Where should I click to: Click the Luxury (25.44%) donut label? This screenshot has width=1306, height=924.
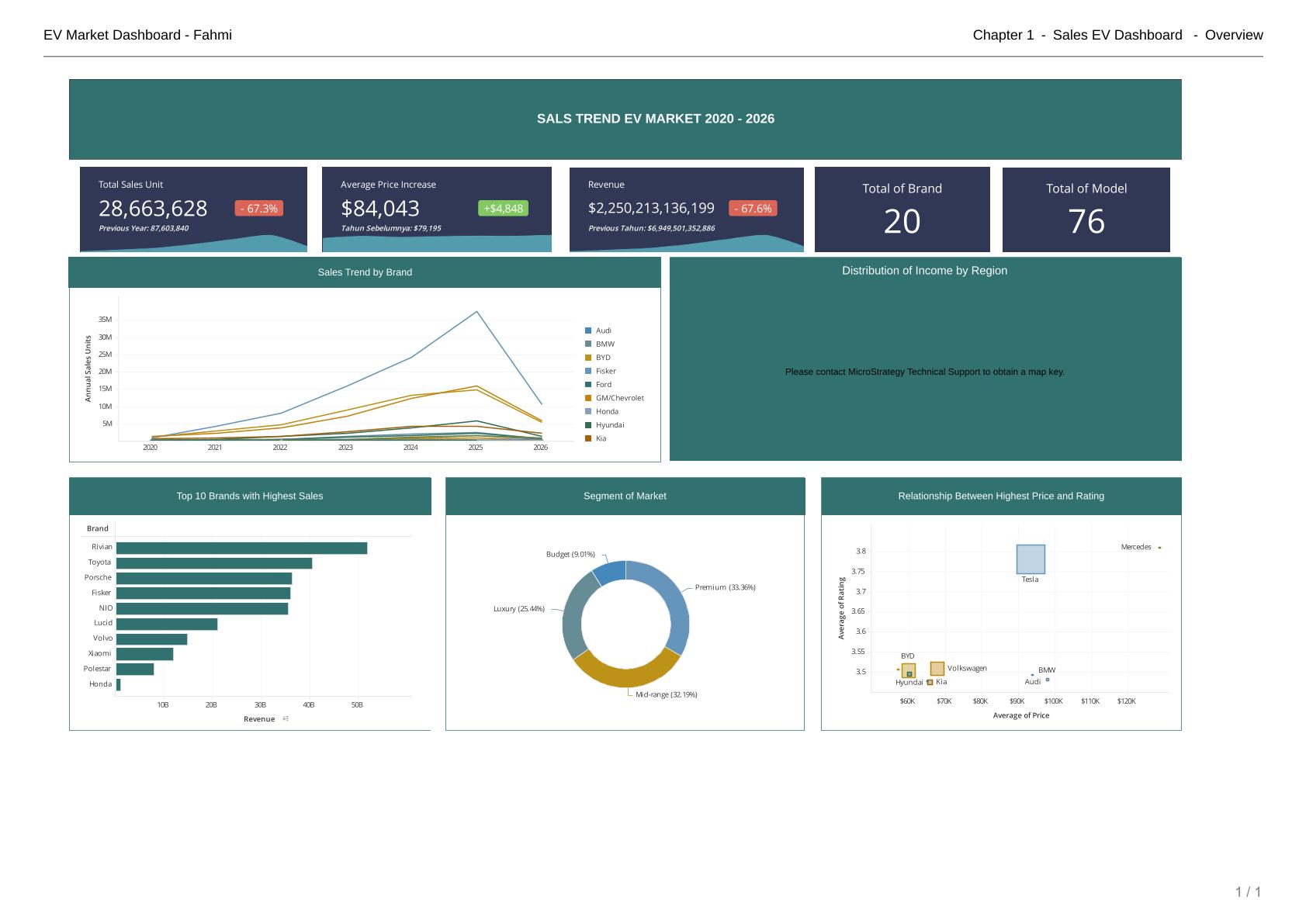pos(519,609)
